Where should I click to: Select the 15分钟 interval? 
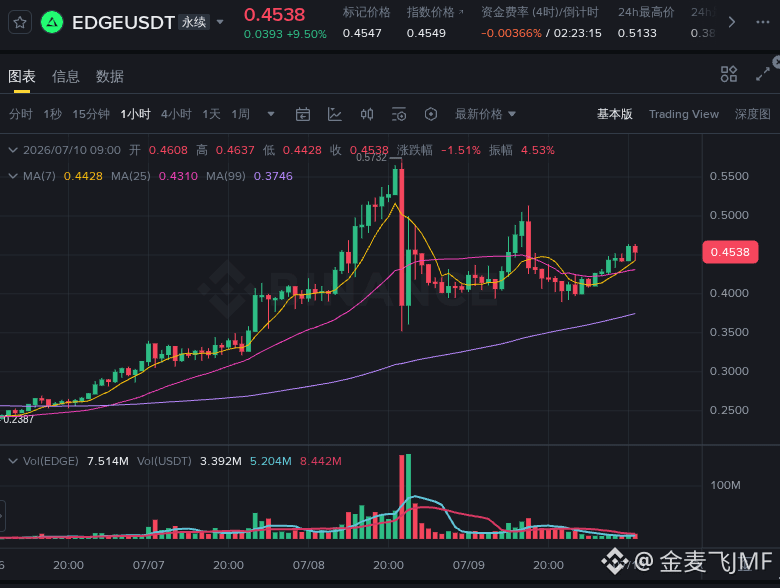(91, 114)
